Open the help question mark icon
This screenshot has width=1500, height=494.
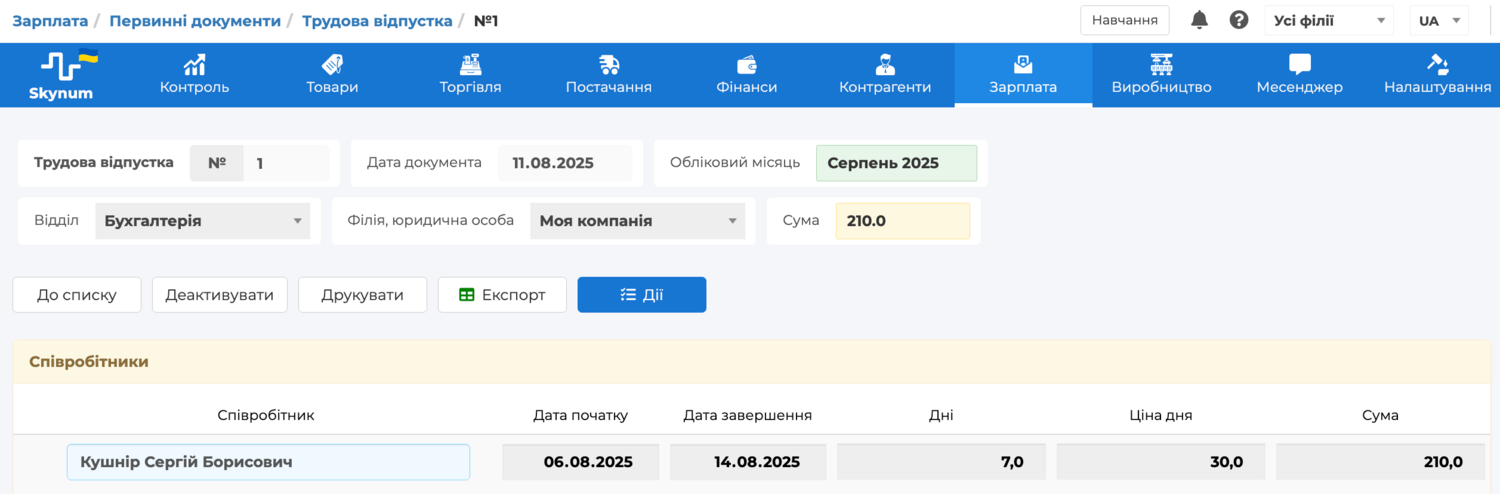point(1239,20)
